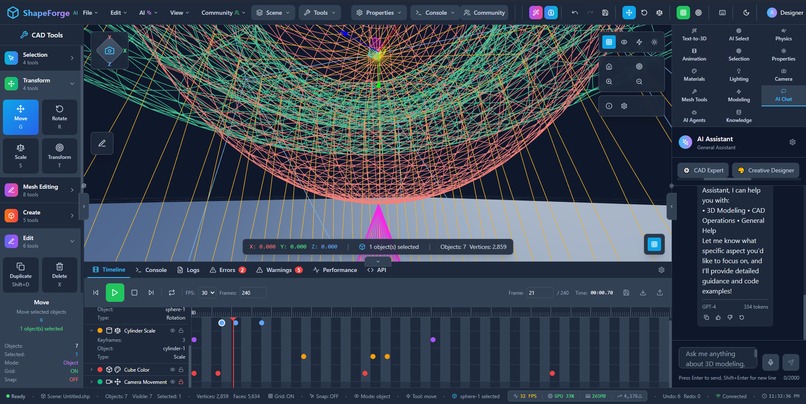Click the undo arrow in top toolbar
Image resolution: width=806 pixels, height=404 pixels.
575,13
